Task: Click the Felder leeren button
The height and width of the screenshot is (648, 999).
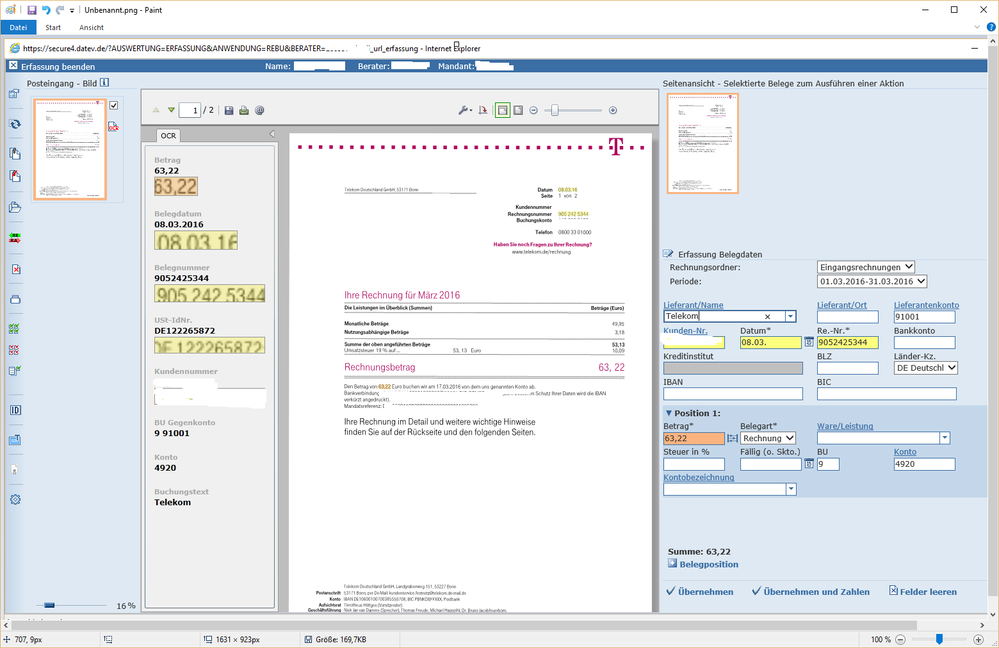Action: (x=922, y=592)
